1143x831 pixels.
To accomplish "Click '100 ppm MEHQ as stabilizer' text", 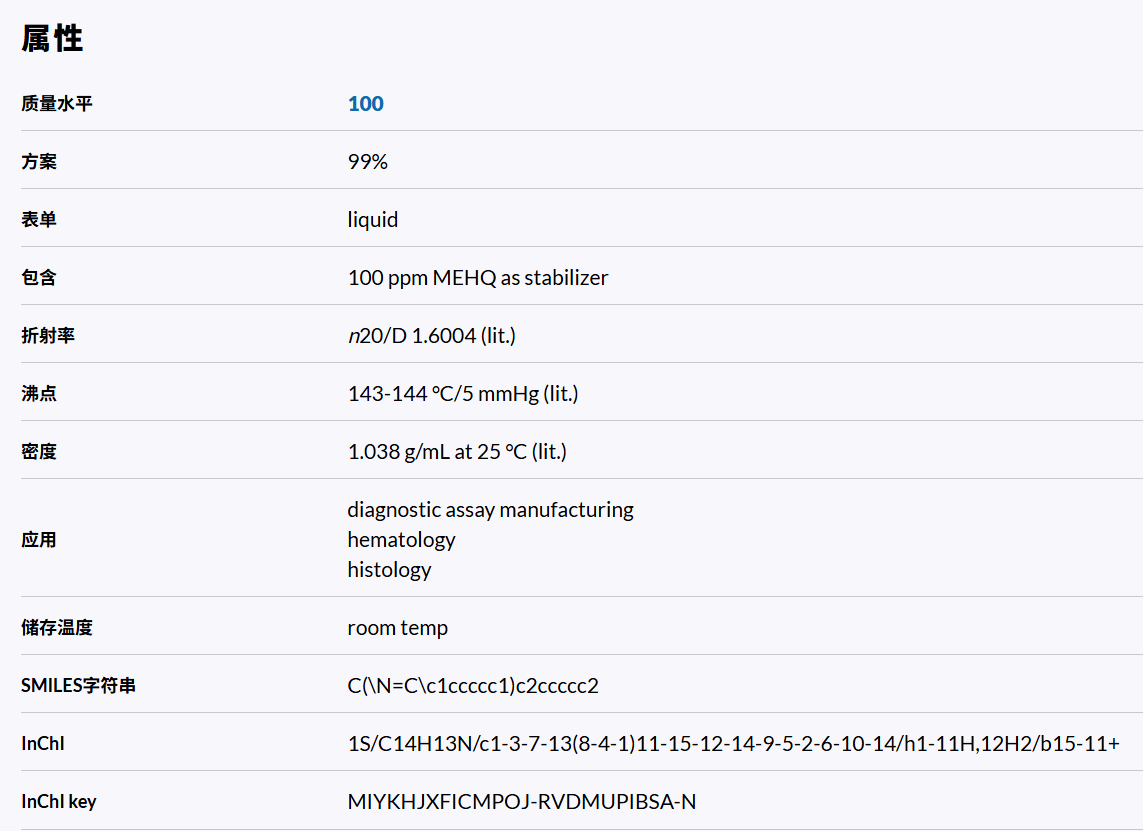I will (477, 278).
